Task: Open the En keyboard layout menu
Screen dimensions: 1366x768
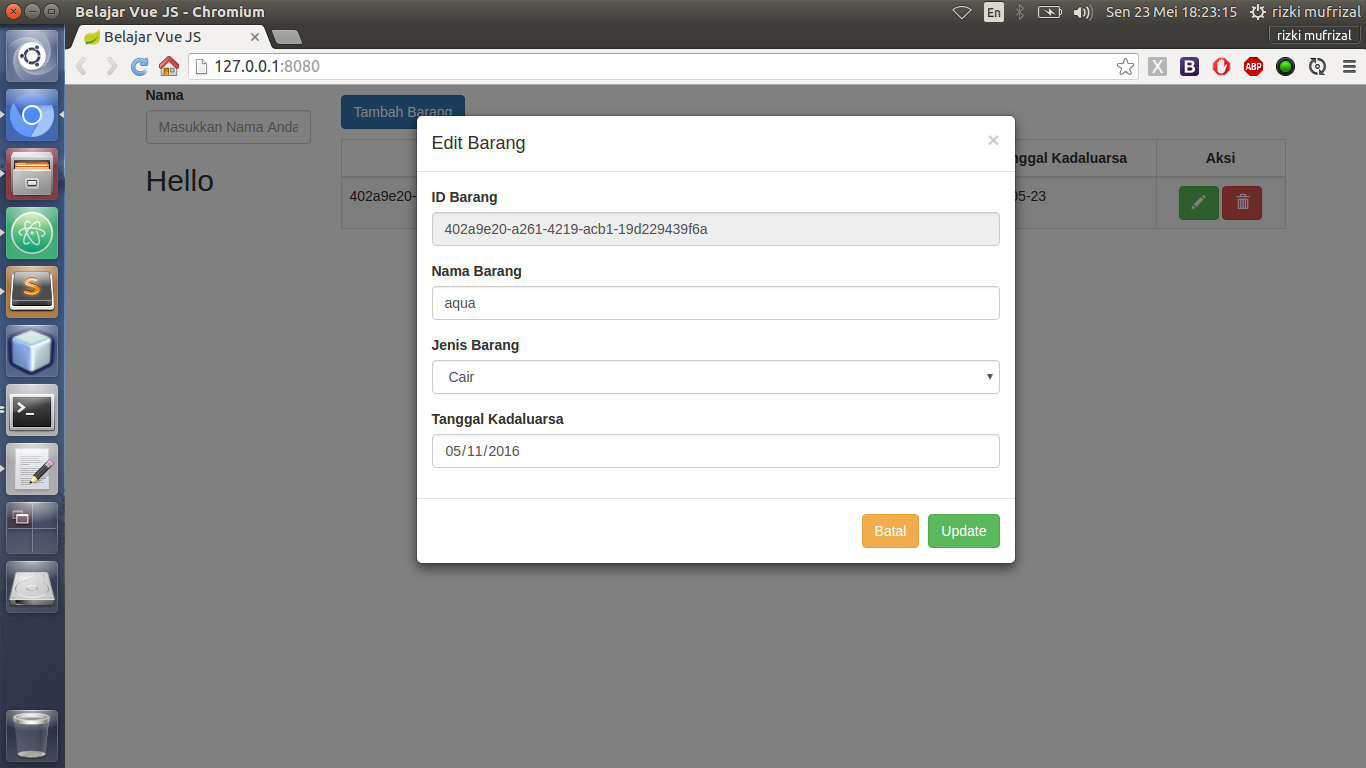Action: coord(994,12)
